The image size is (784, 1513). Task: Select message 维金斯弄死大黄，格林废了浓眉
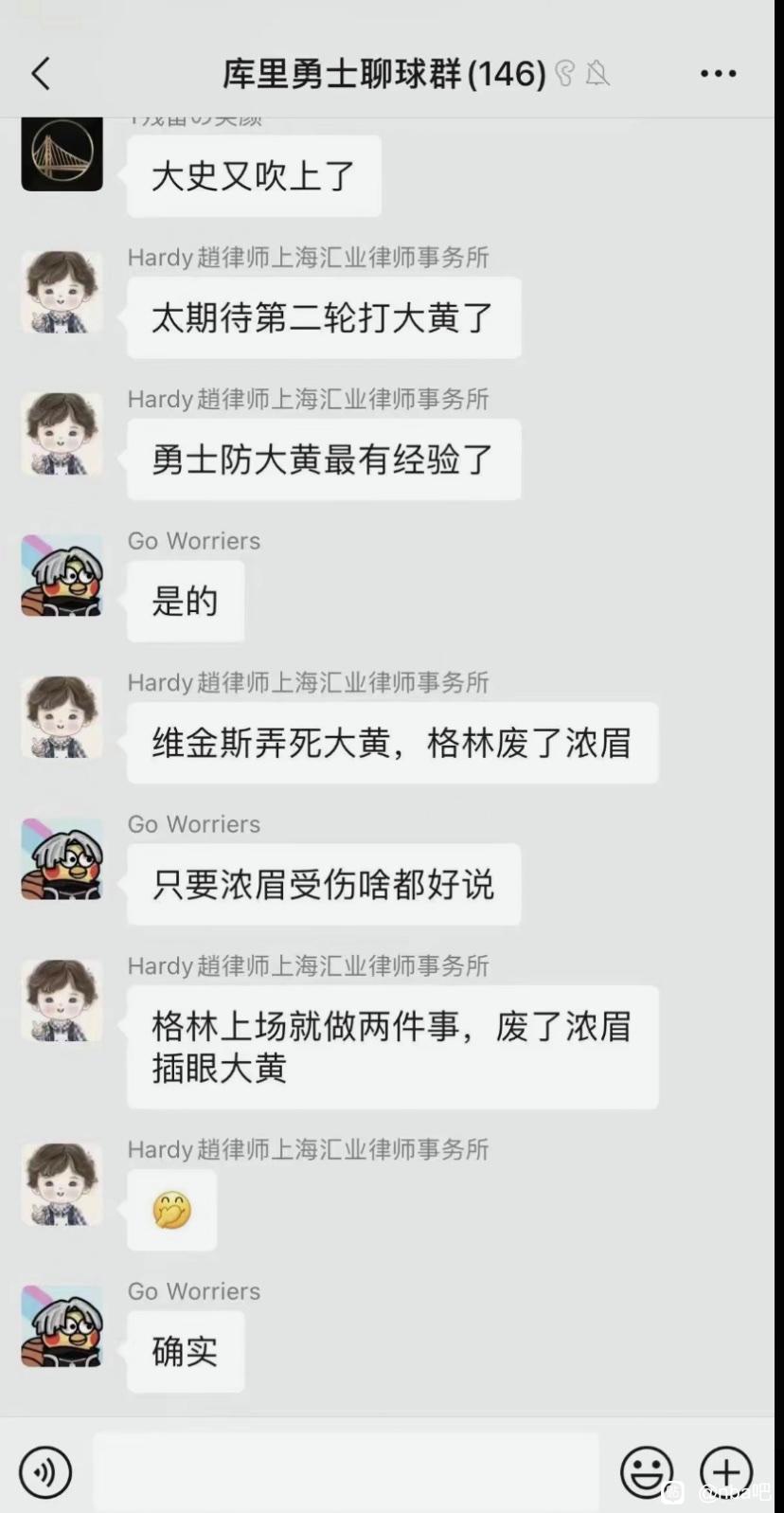coord(392,743)
